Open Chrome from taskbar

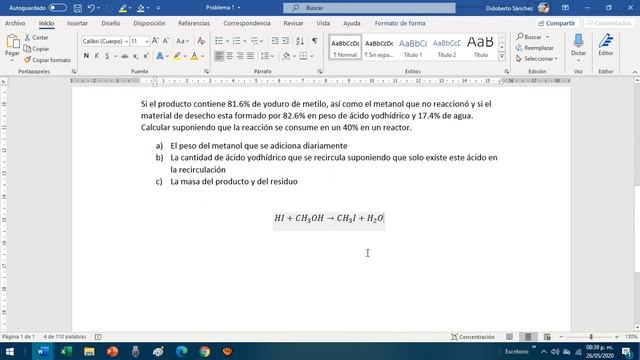(x=204, y=351)
